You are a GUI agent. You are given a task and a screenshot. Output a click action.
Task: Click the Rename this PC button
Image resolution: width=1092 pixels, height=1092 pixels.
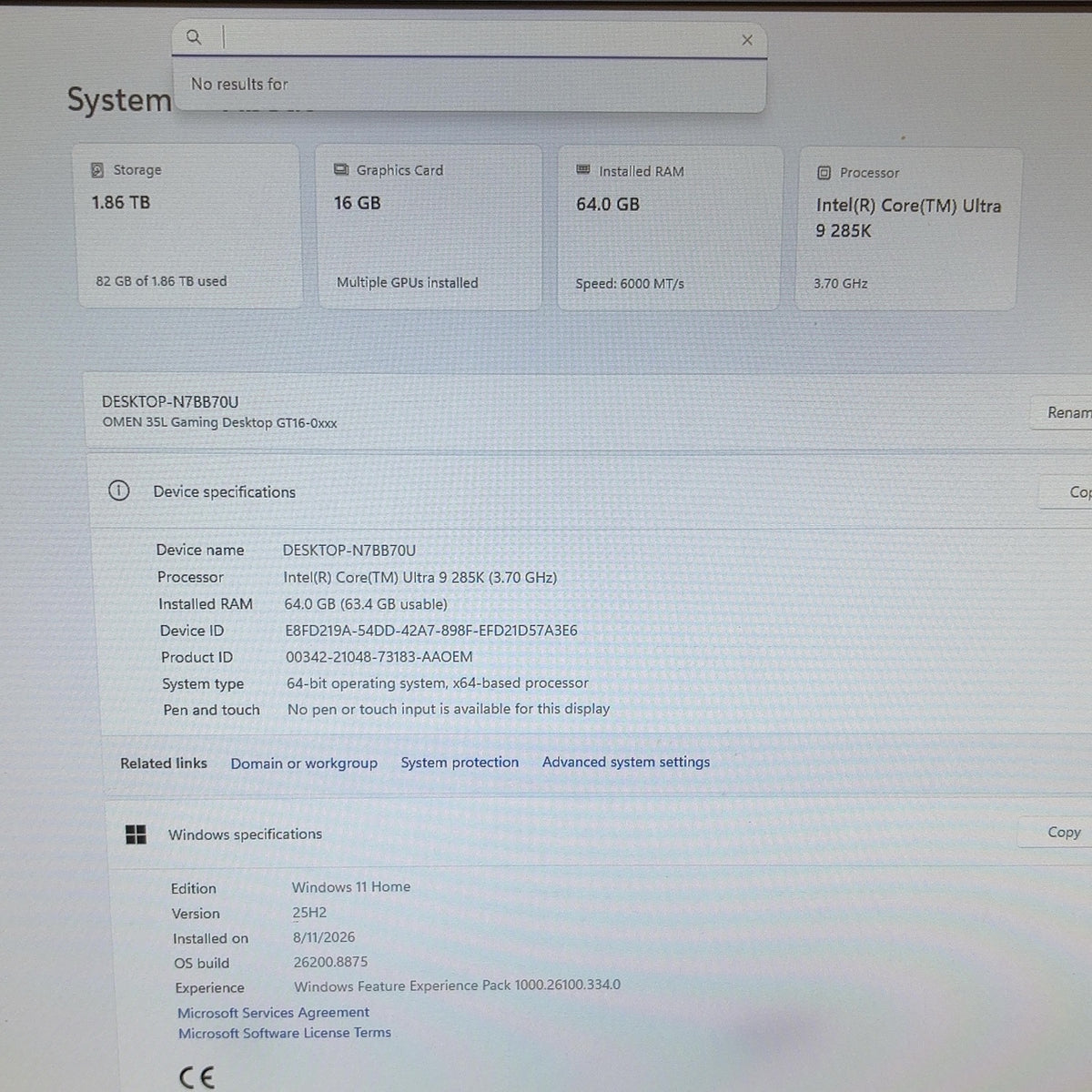click(1063, 413)
